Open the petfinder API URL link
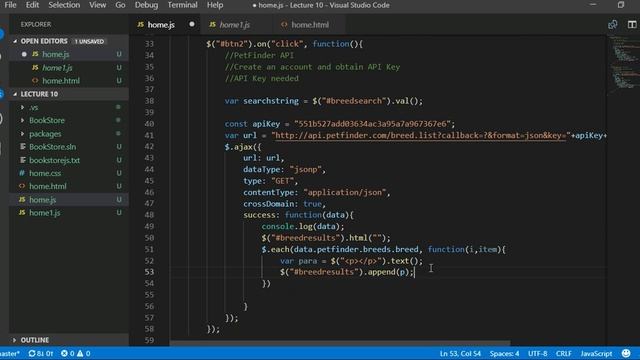The height and width of the screenshot is (360, 640). point(421,136)
